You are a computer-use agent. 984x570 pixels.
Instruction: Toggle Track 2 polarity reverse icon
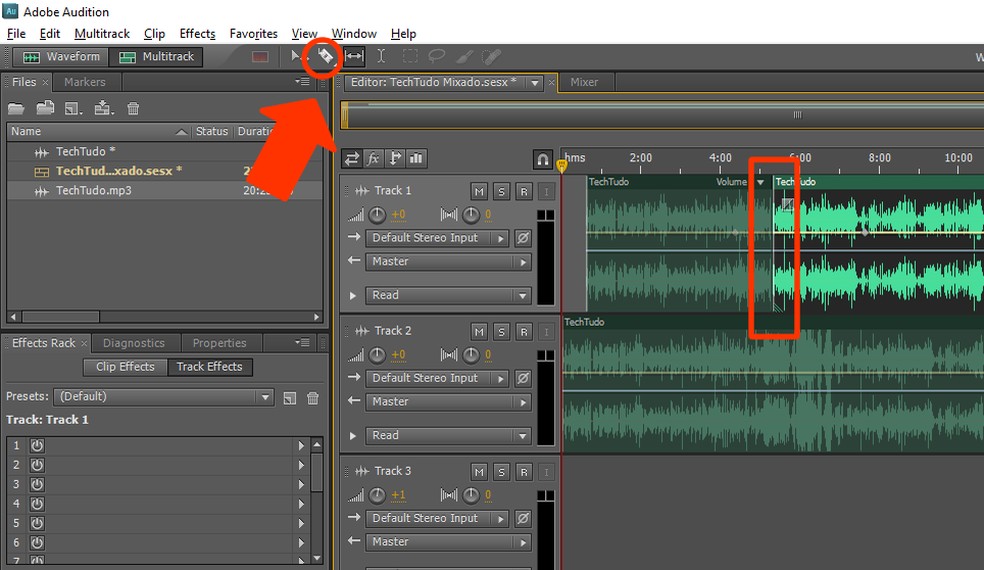tap(523, 378)
